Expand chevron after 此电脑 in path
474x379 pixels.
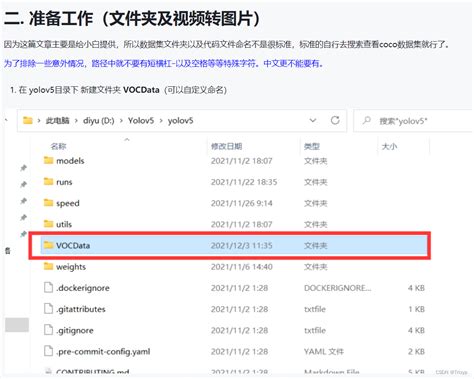(x=76, y=121)
